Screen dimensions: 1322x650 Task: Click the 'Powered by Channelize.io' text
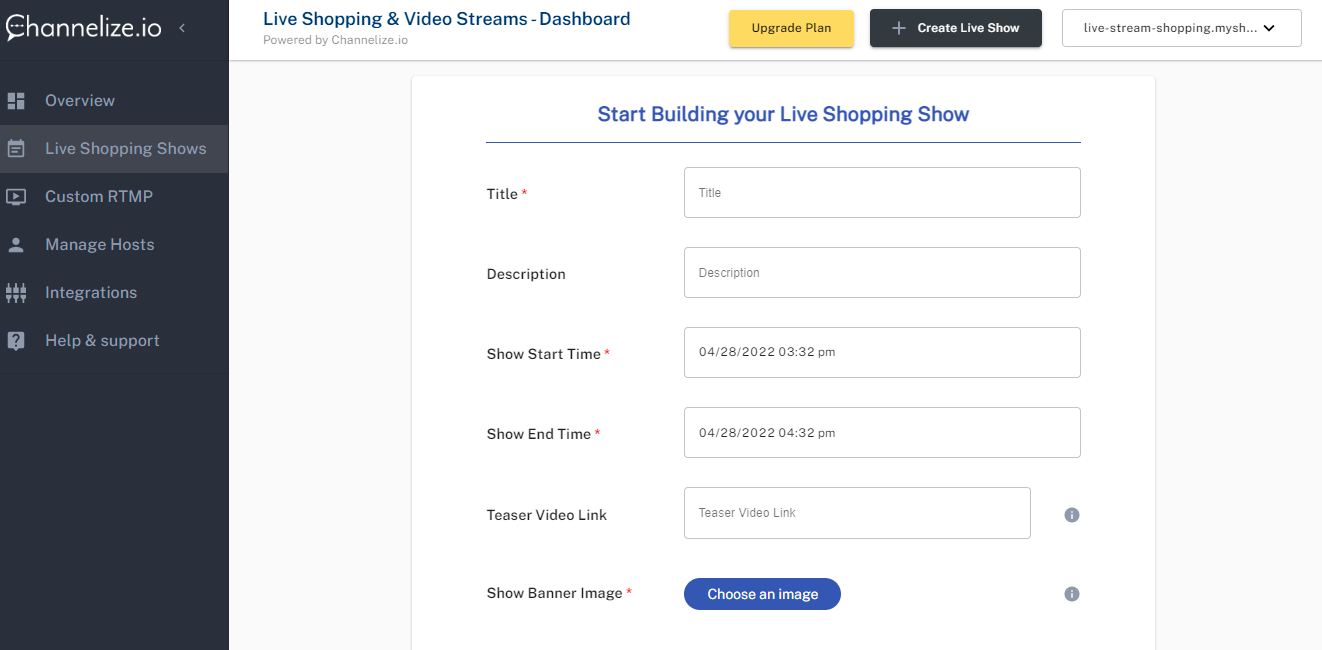pos(335,40)
